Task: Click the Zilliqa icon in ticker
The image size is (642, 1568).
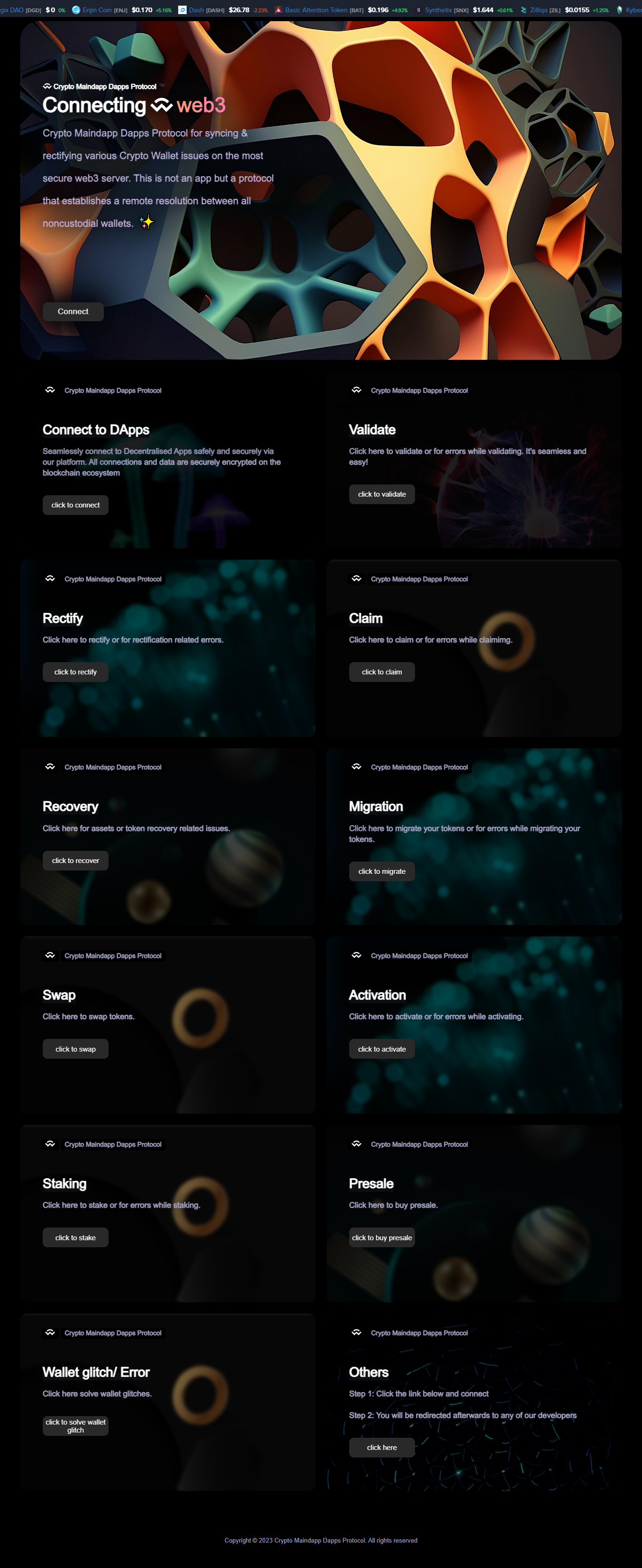Action: (x=524, y=10)
